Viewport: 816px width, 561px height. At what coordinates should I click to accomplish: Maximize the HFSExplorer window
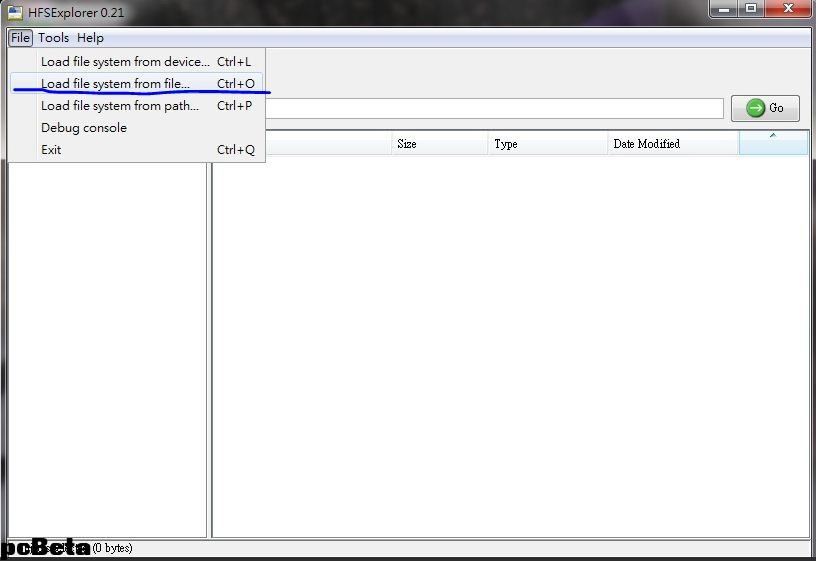click(750, 9)
